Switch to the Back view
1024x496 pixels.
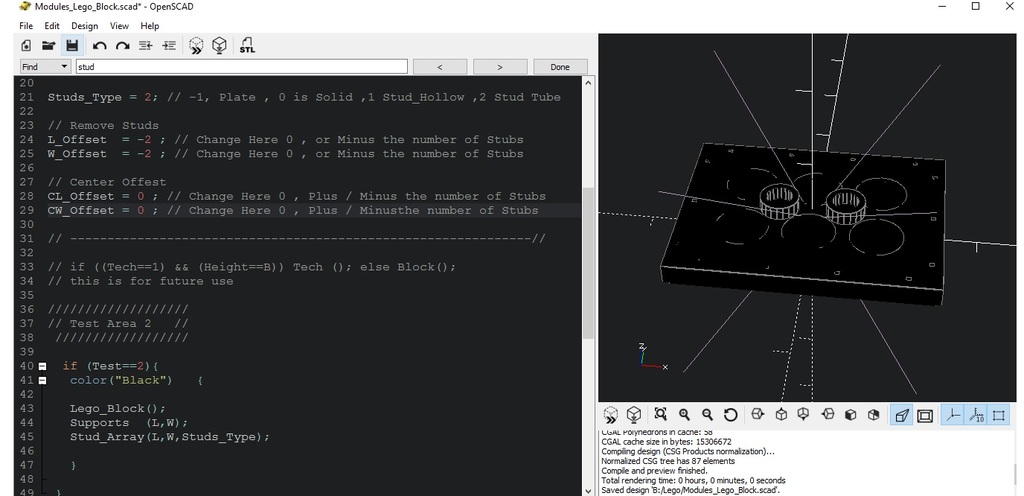click(x=874, y=414)
